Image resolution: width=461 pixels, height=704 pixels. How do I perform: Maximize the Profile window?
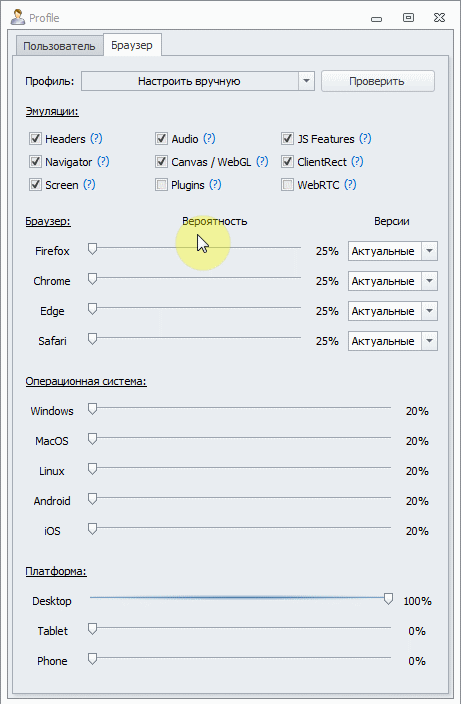coord(408,18)
